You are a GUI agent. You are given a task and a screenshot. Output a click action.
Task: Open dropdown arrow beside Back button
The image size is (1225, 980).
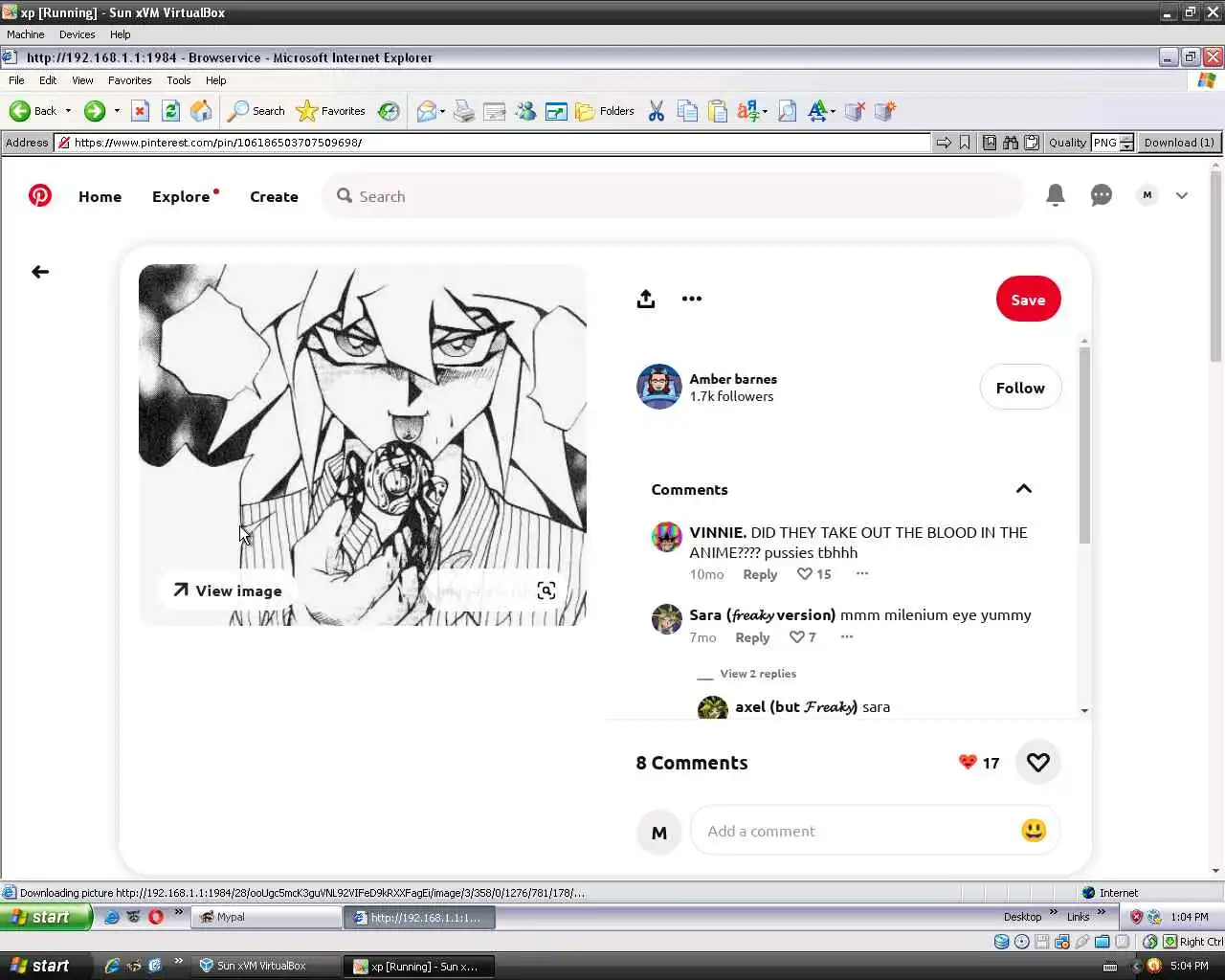68,111
